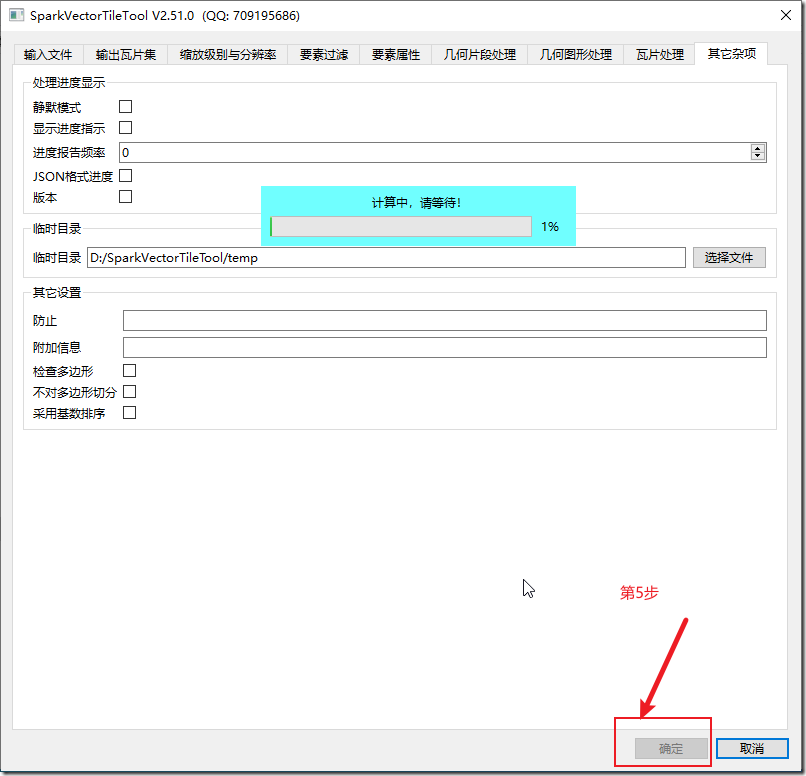Image resolution: width=806 pixels, height=776 pixels.
Task: Click the 计算中，请等待! message
Action: coord(416,203)
